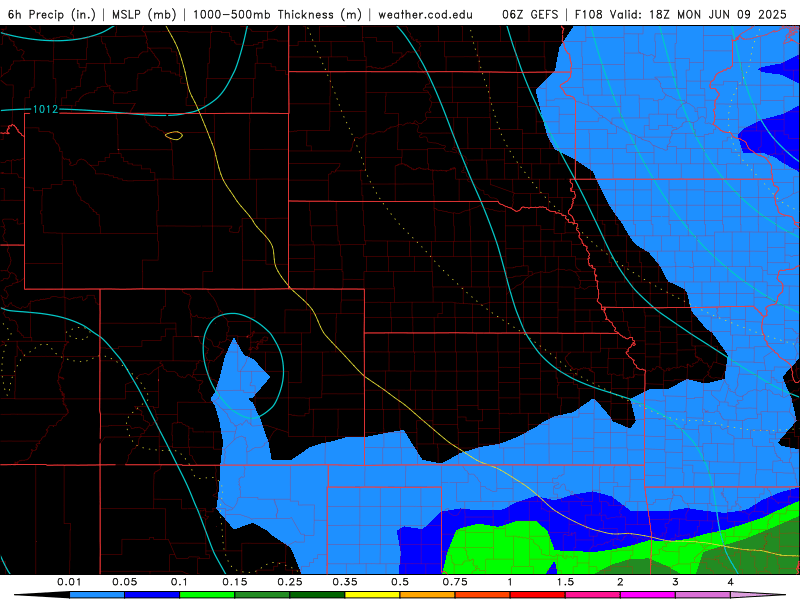
Task: Click the legend value 4
Action: [731, 582]
